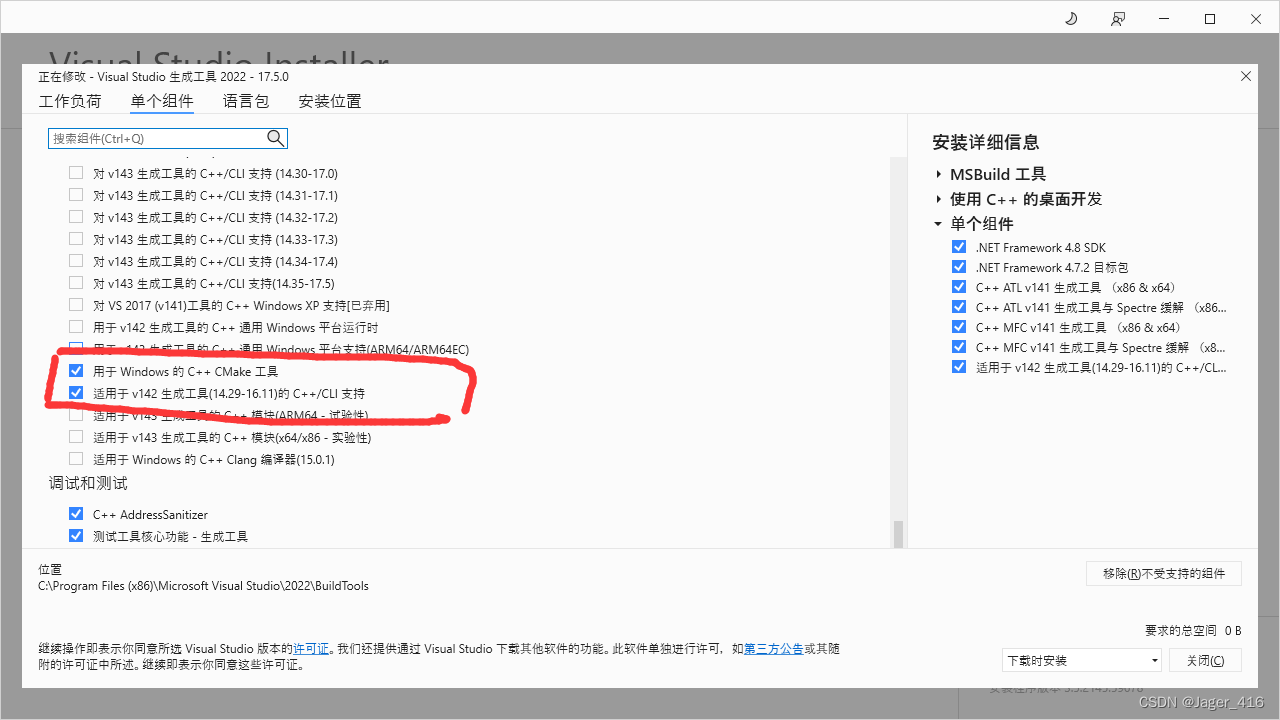This screenshot has height=720, width=1280.
Task: Go to 安装位置 tab
Action: tap(330, 101)
